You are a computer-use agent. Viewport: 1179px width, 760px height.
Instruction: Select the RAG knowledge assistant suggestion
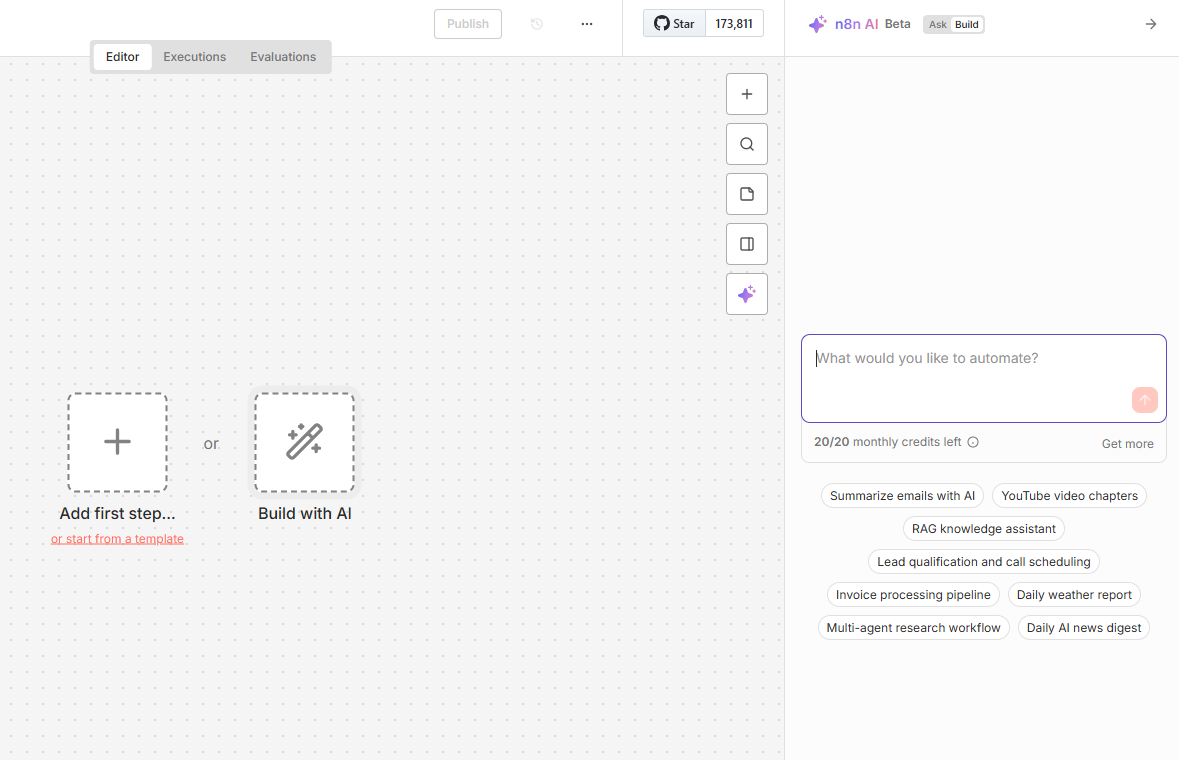coord(984,529)
